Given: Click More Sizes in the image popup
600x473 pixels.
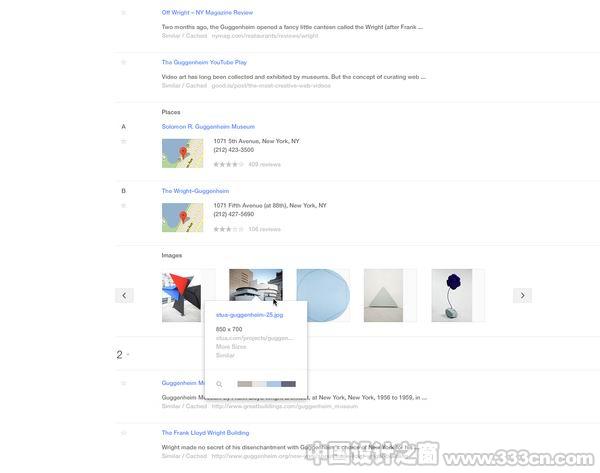Looking at the screenshot, I should 231,346.
